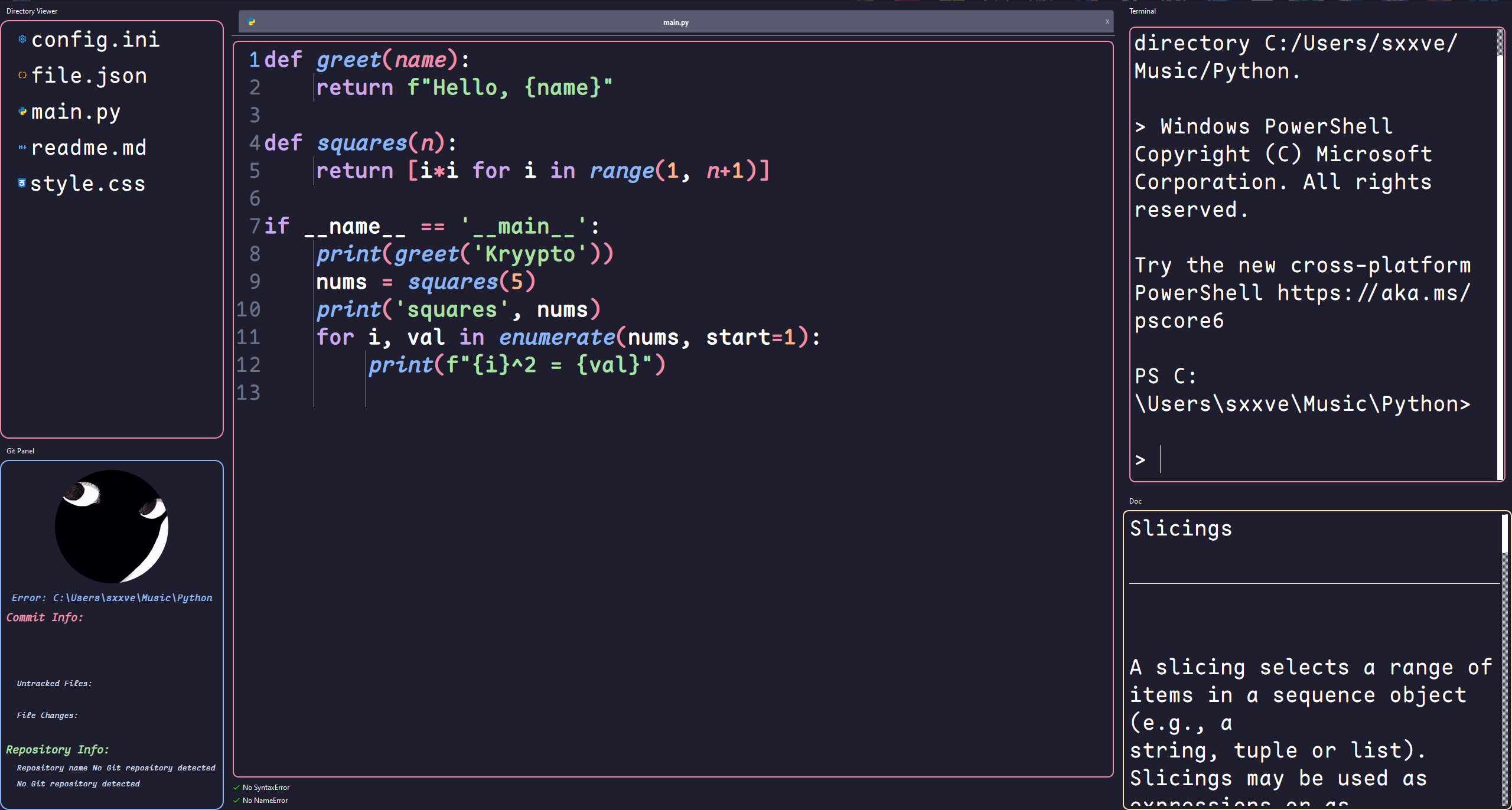Click the black sphere avatar in Git Panel
This screenshot has height=810, width=1512.
click(x=112, y=526)
